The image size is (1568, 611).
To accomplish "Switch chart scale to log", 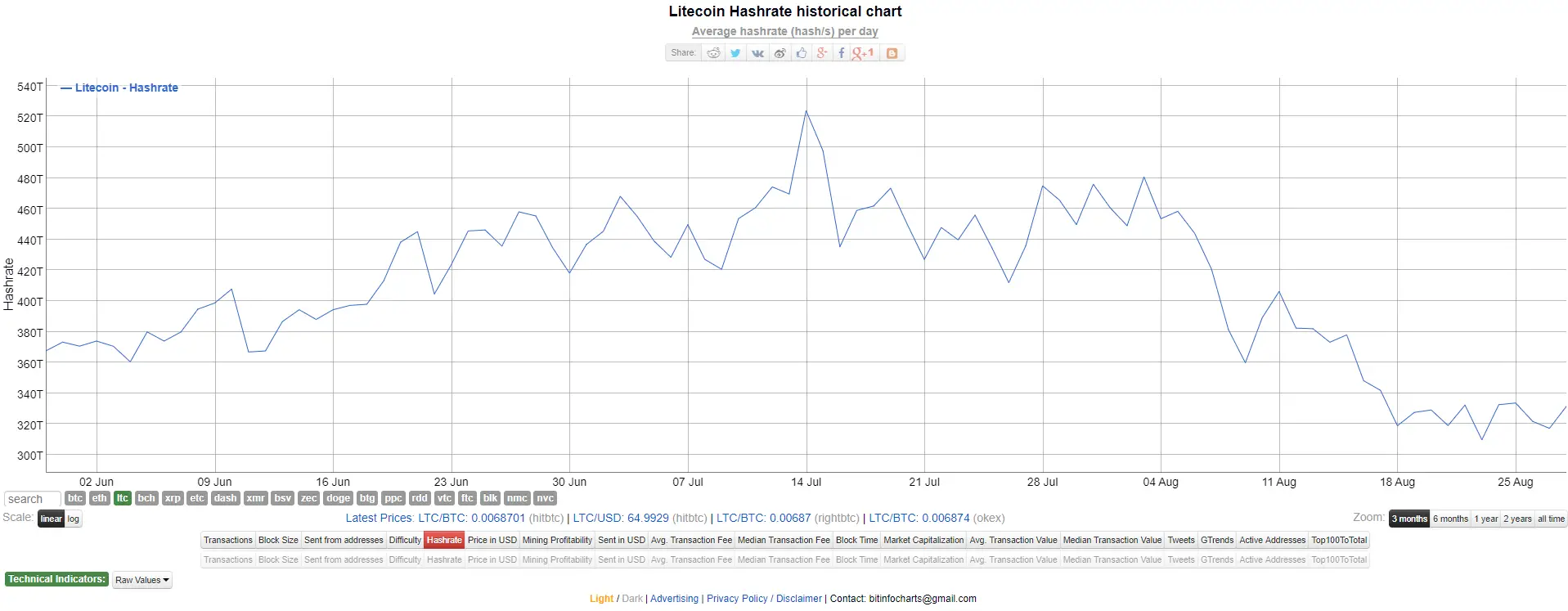I will [74, 519].
